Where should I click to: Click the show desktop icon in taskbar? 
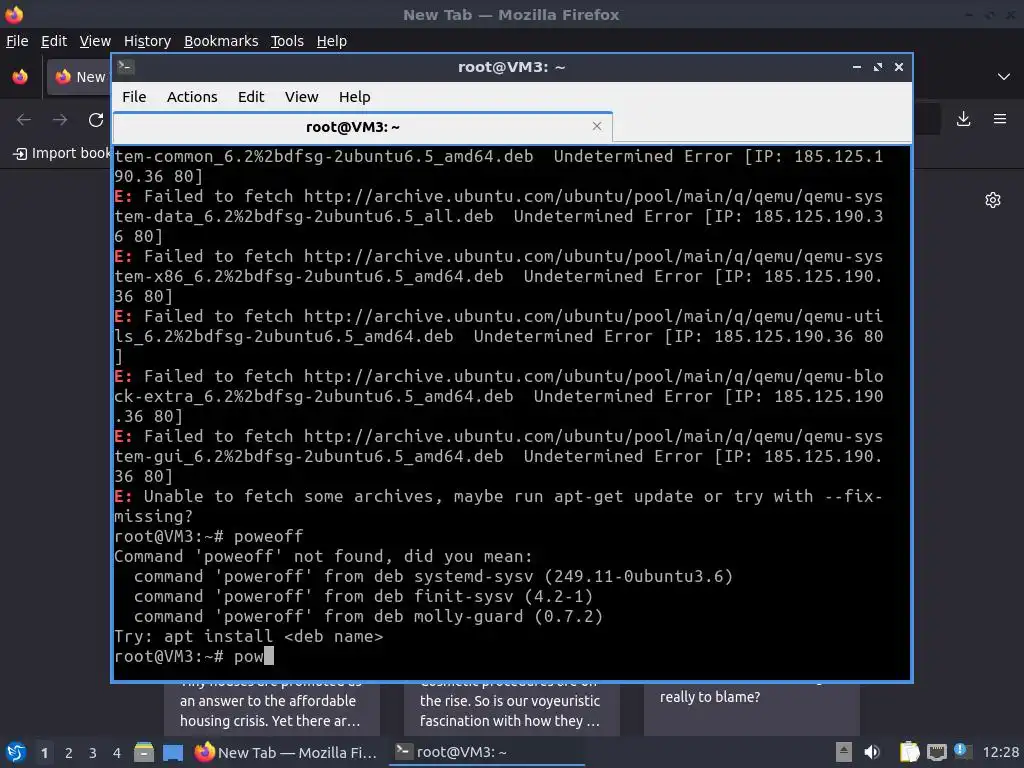(x=172, y=752)
